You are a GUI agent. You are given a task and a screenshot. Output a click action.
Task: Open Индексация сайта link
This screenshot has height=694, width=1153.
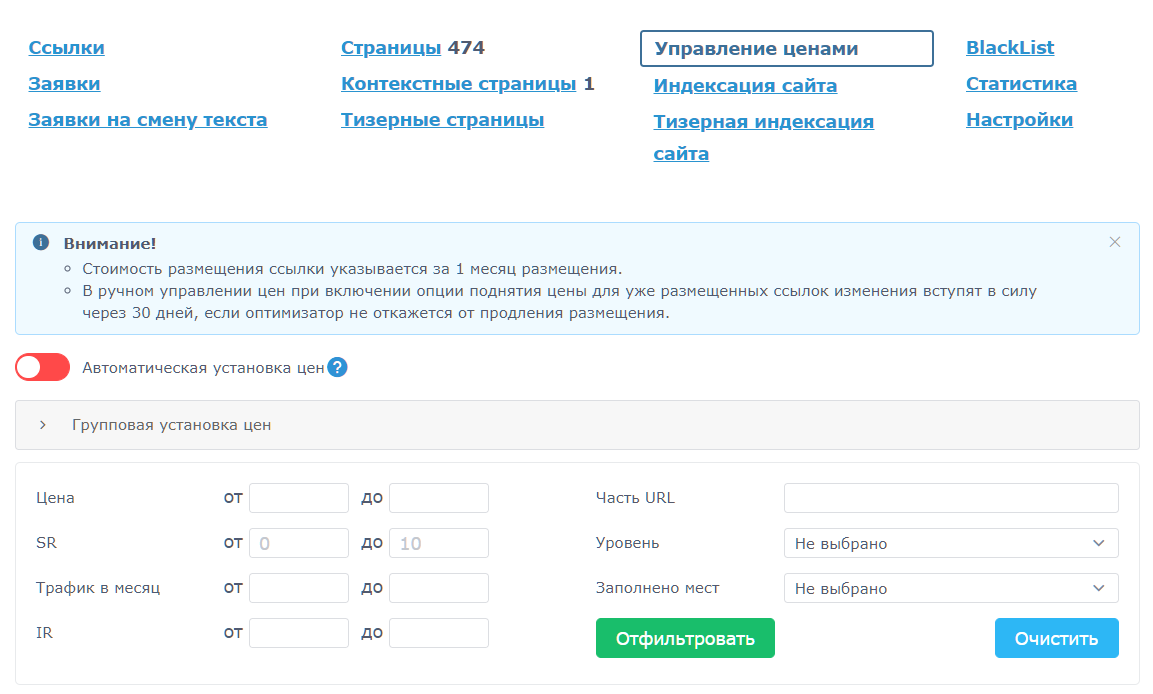click(x=745, y=86)
